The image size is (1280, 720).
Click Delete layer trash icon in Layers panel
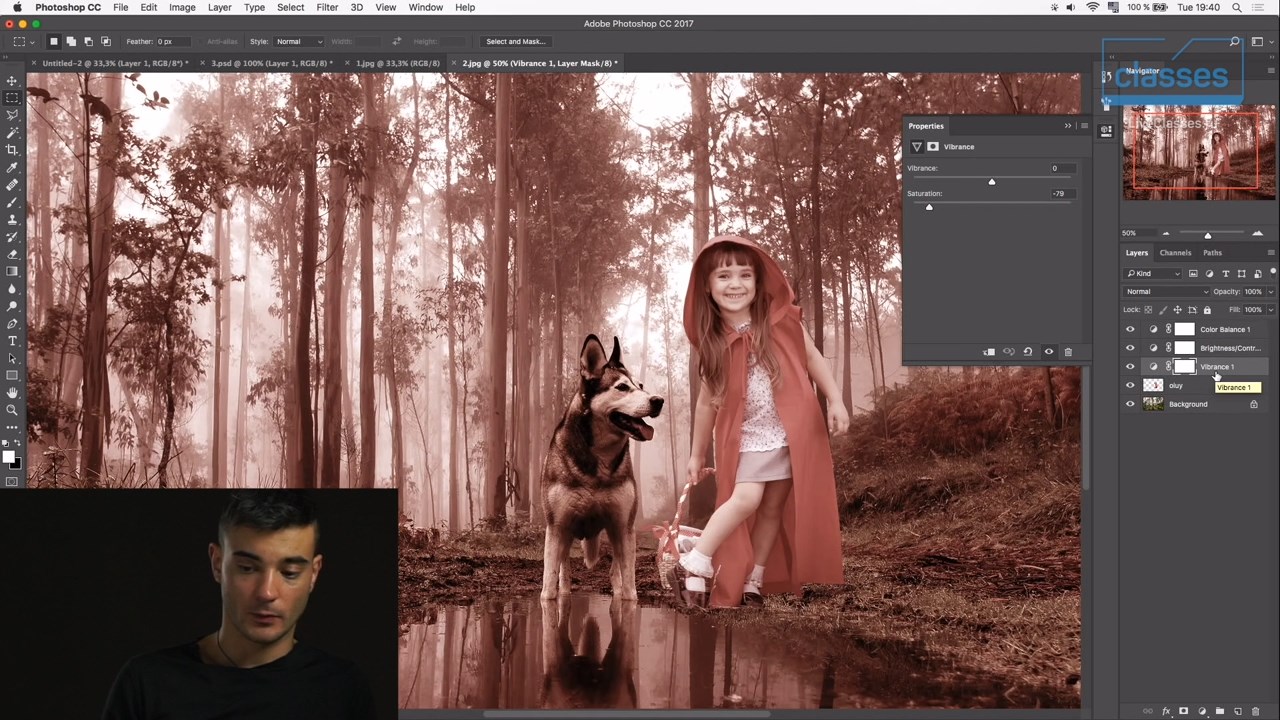(x=1256, y=711)
